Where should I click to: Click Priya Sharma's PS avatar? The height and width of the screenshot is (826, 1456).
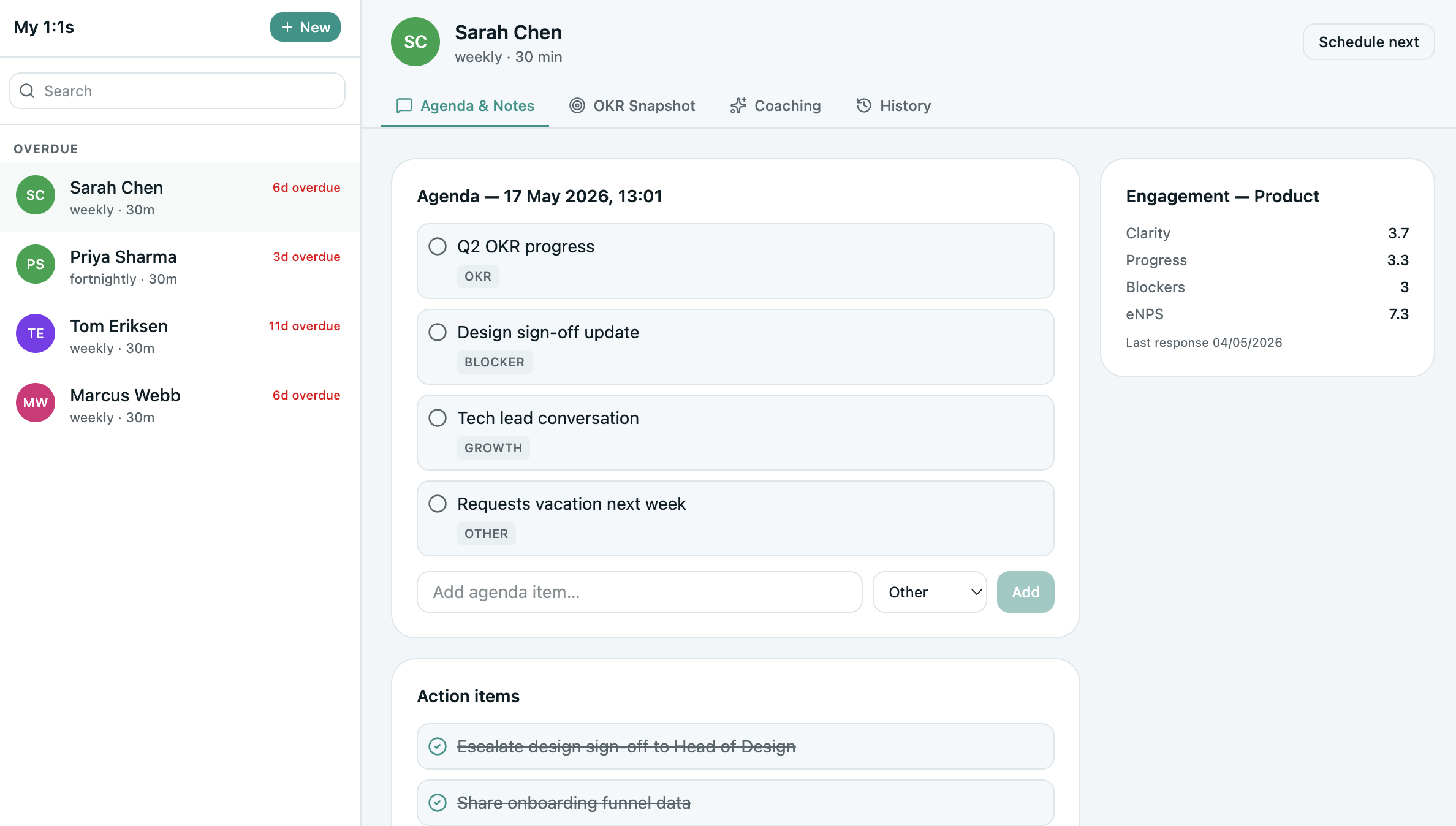(36, 264)
